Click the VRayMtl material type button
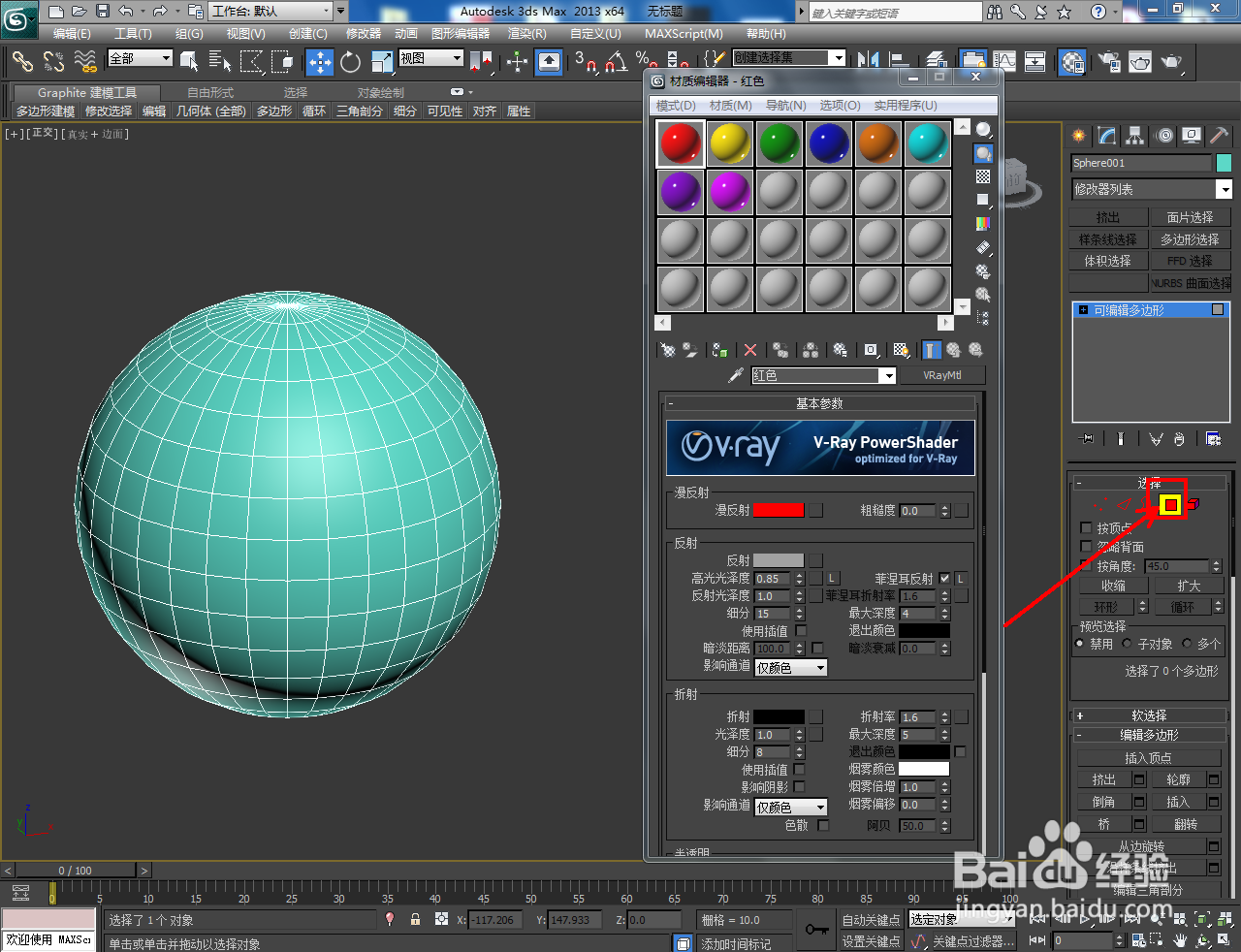This screenshot has width=1241, height=952. point(941,375)
